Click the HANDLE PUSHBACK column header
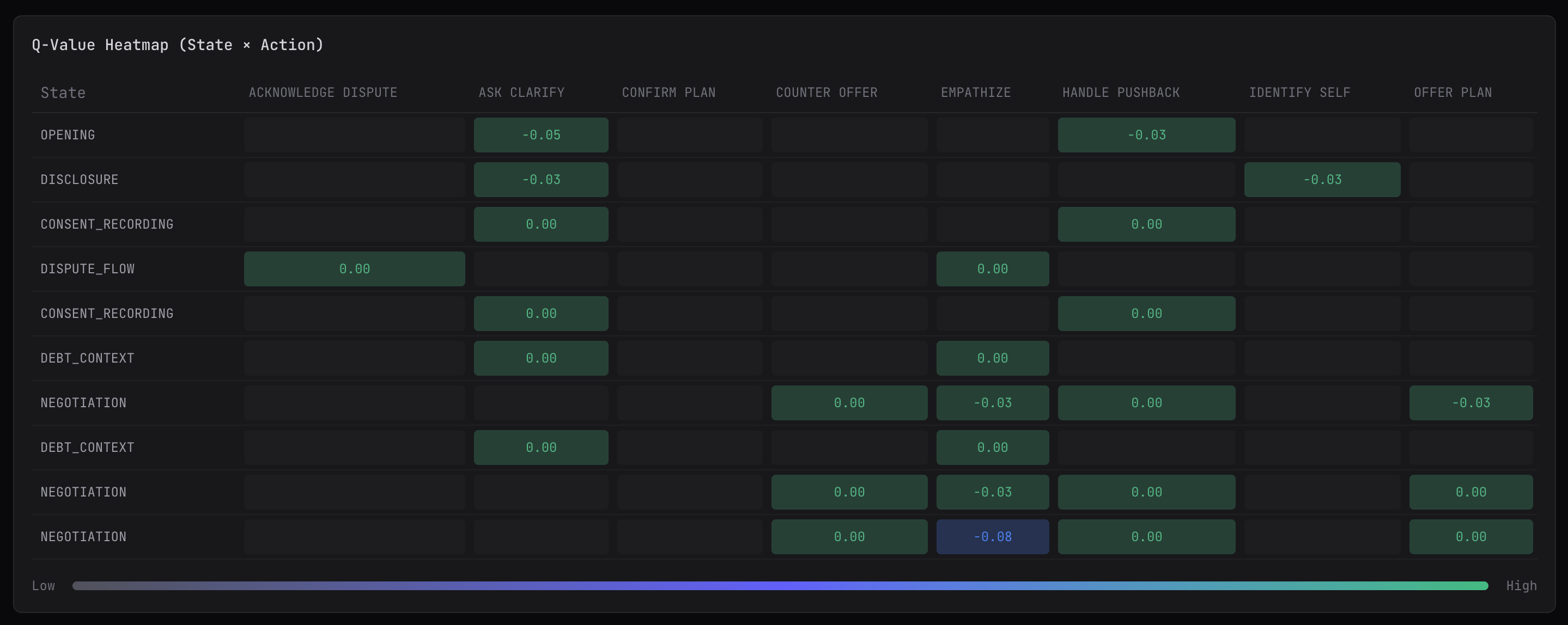This screenshot has width=1568, height=625. click(x=1121, y=93)
